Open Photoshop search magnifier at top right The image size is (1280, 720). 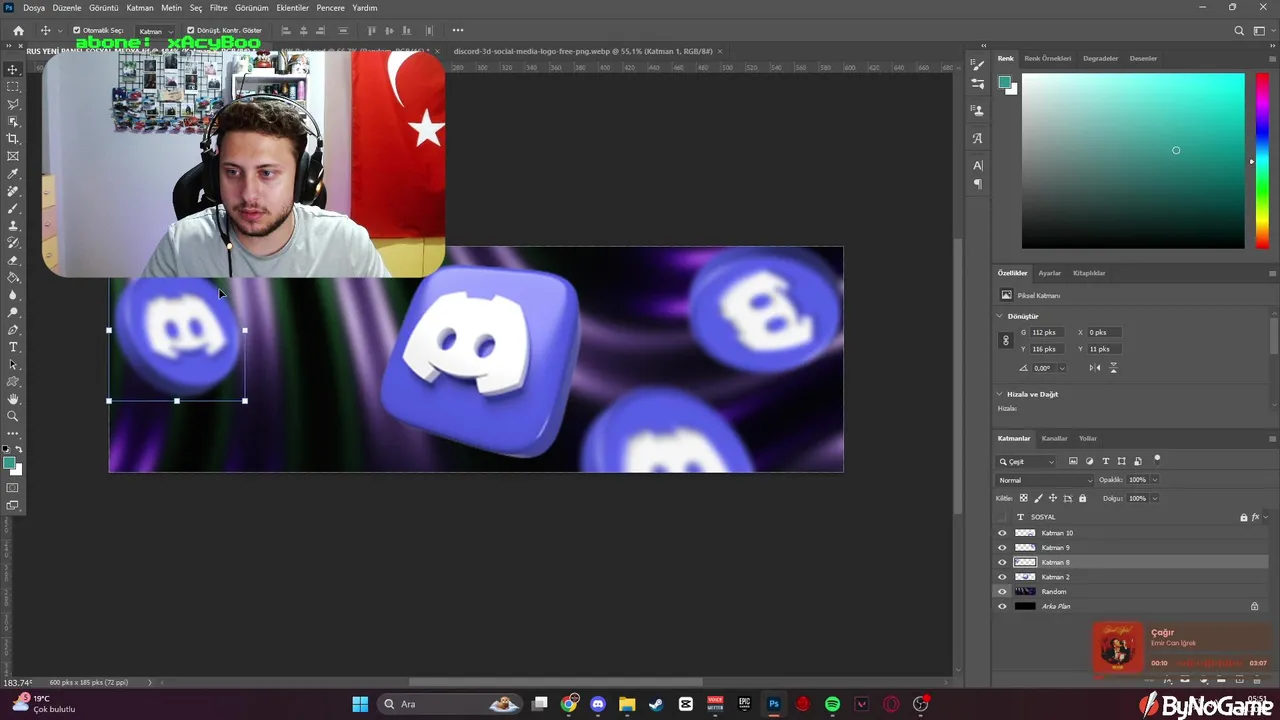coord(1239,31)
